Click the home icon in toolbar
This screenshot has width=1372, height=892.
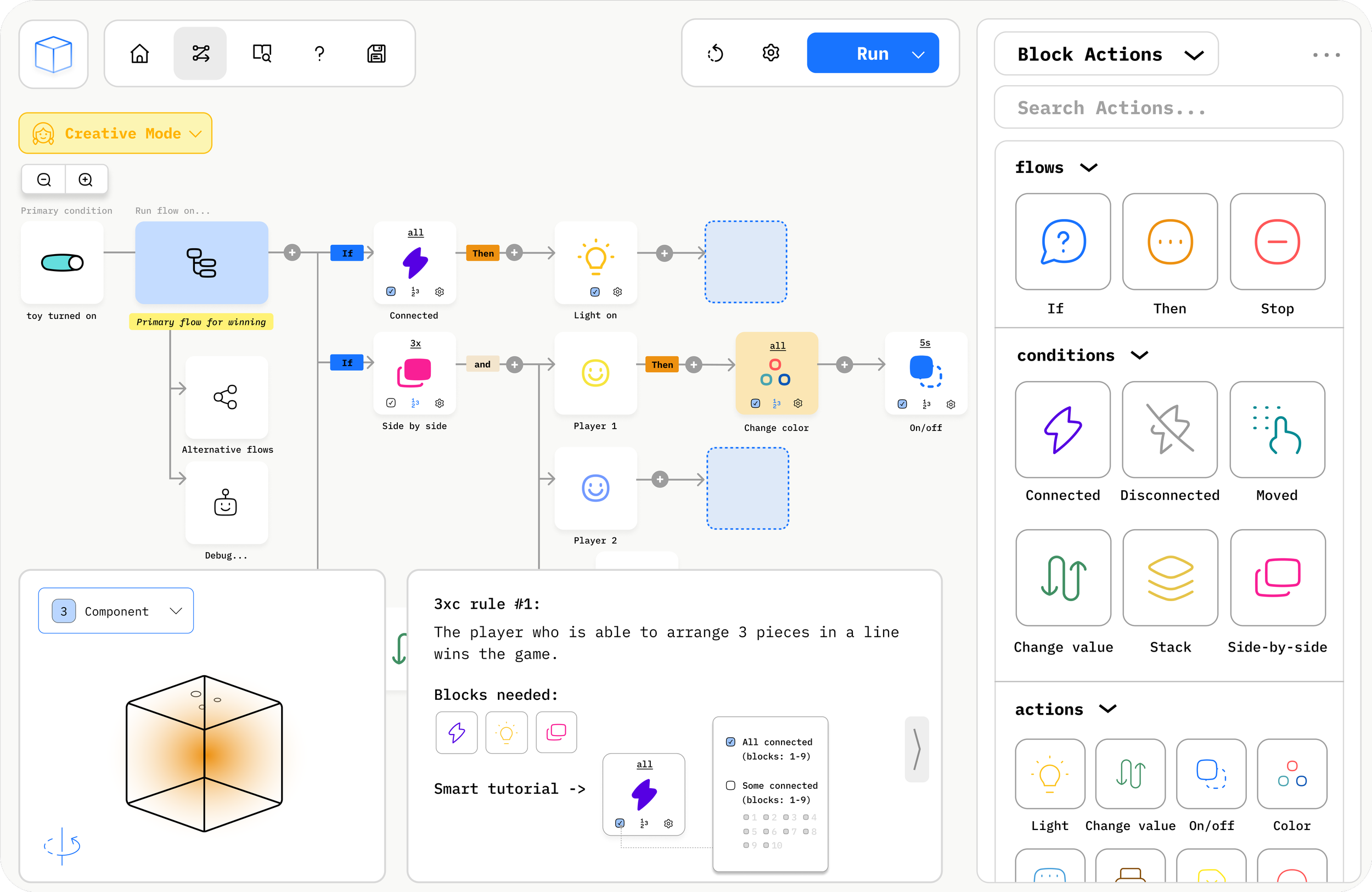tap(139, 54)
